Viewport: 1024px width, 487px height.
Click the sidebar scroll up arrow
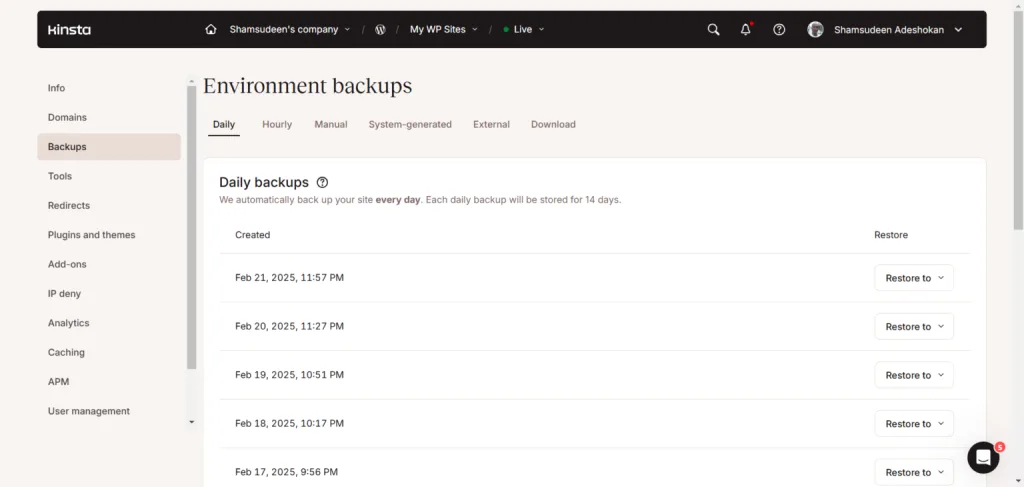(x=191, y=81)
